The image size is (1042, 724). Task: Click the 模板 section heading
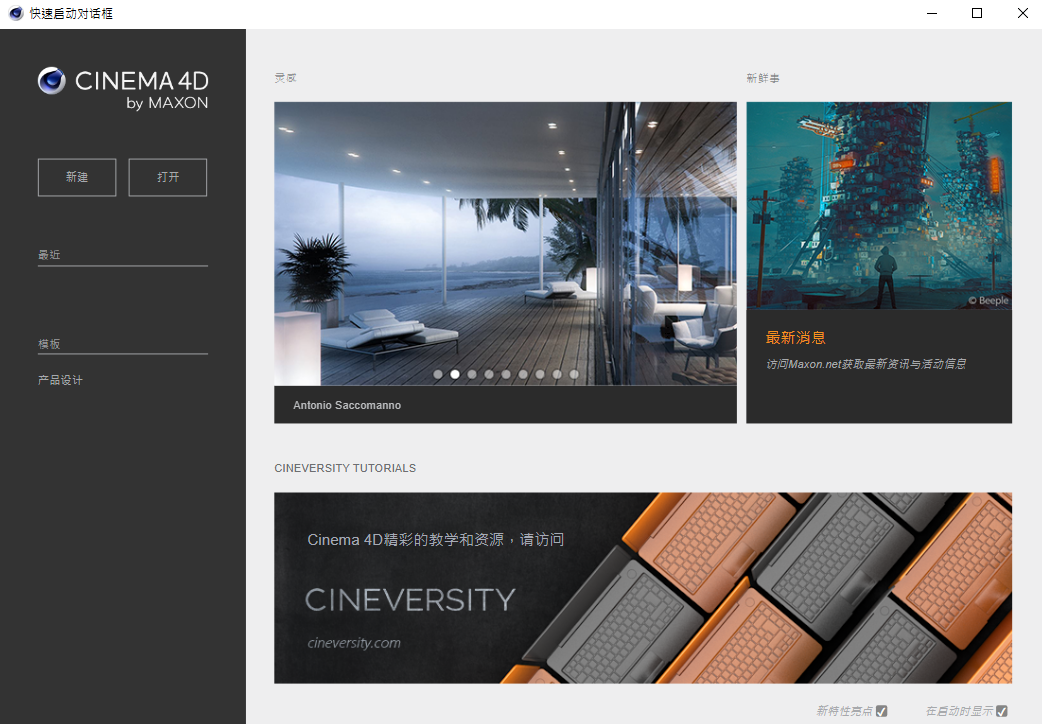49,344
